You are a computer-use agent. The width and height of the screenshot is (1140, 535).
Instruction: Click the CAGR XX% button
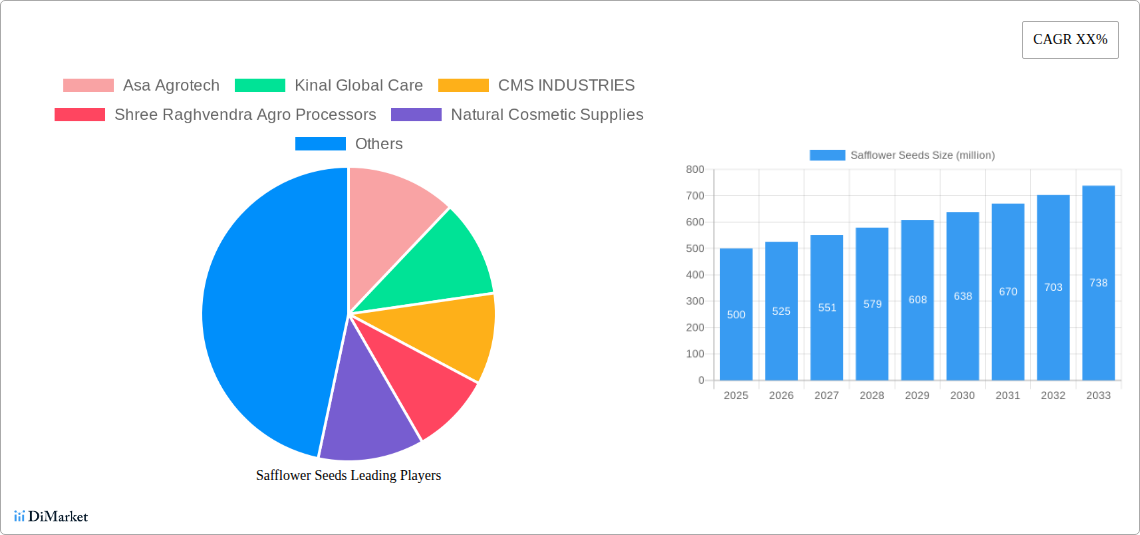tap(1070, 40)
